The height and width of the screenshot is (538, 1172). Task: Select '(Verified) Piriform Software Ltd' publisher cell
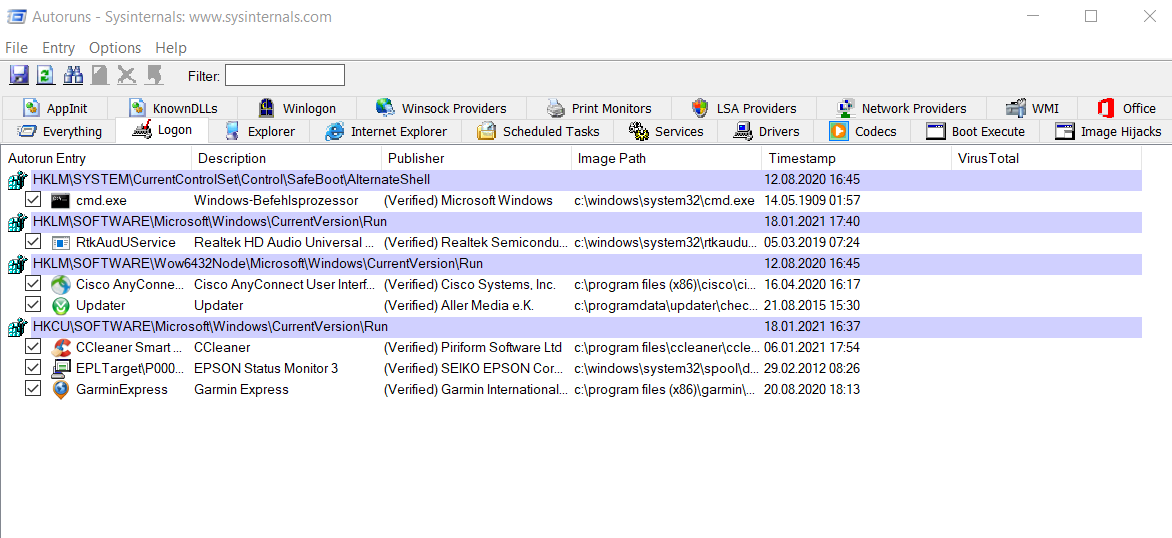pos(472,347)
